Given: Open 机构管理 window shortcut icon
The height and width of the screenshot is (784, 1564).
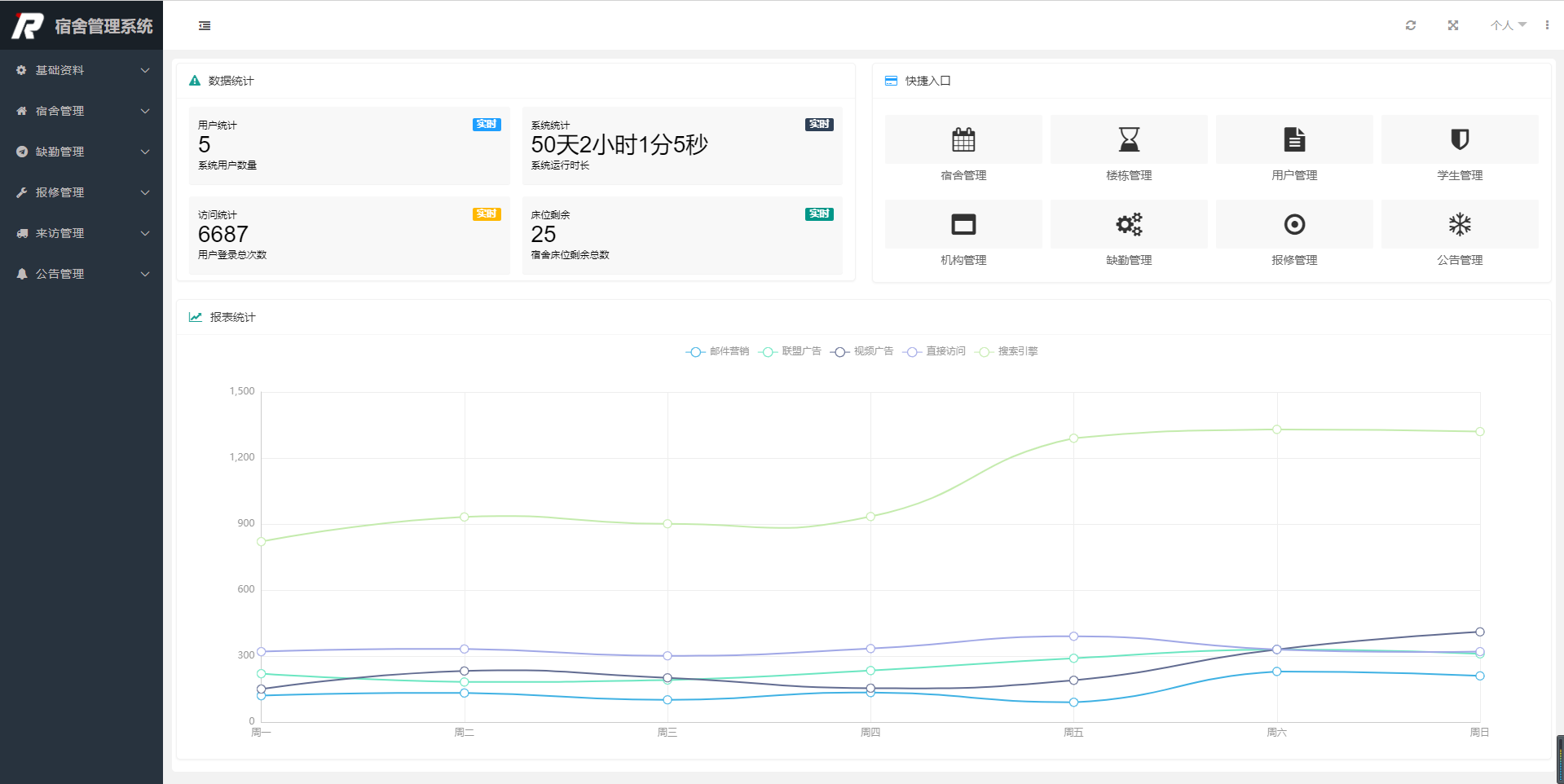Looking at the screenshot, I should tap(963, 224).
